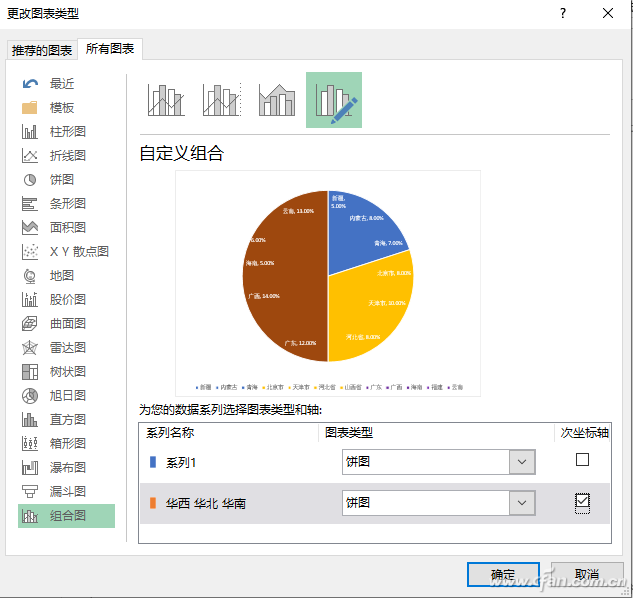Choose 直方图 histogram chart category
Image resolution: width=633 pixels, height=598 pixels.
(66, 420)
